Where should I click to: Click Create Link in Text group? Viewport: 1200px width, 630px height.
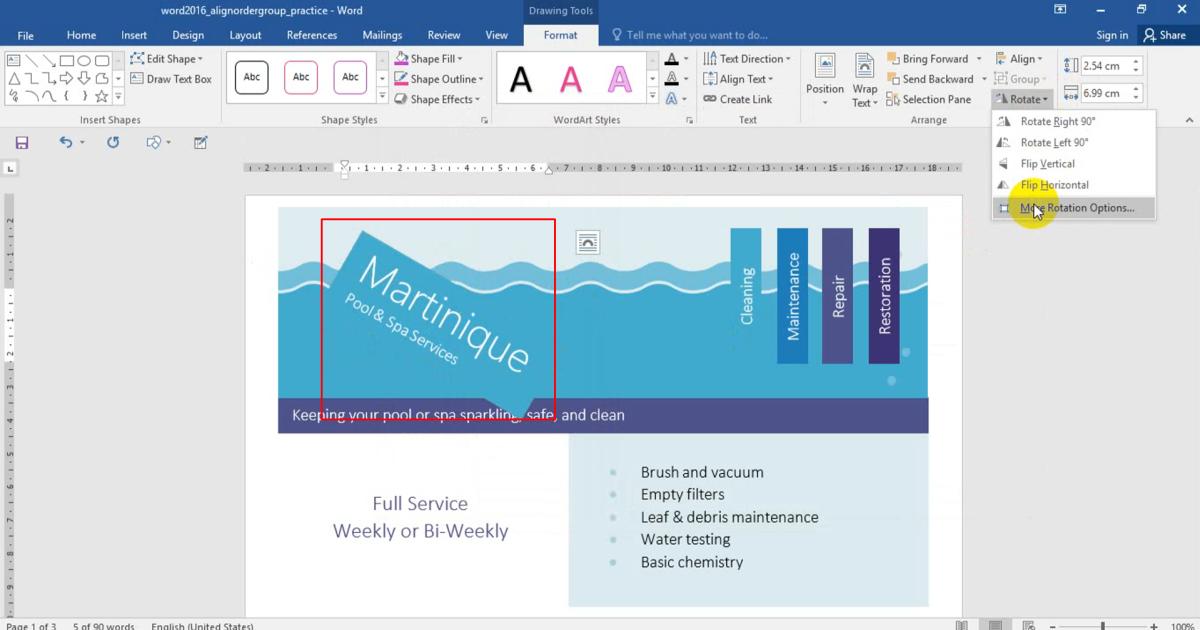737,99
